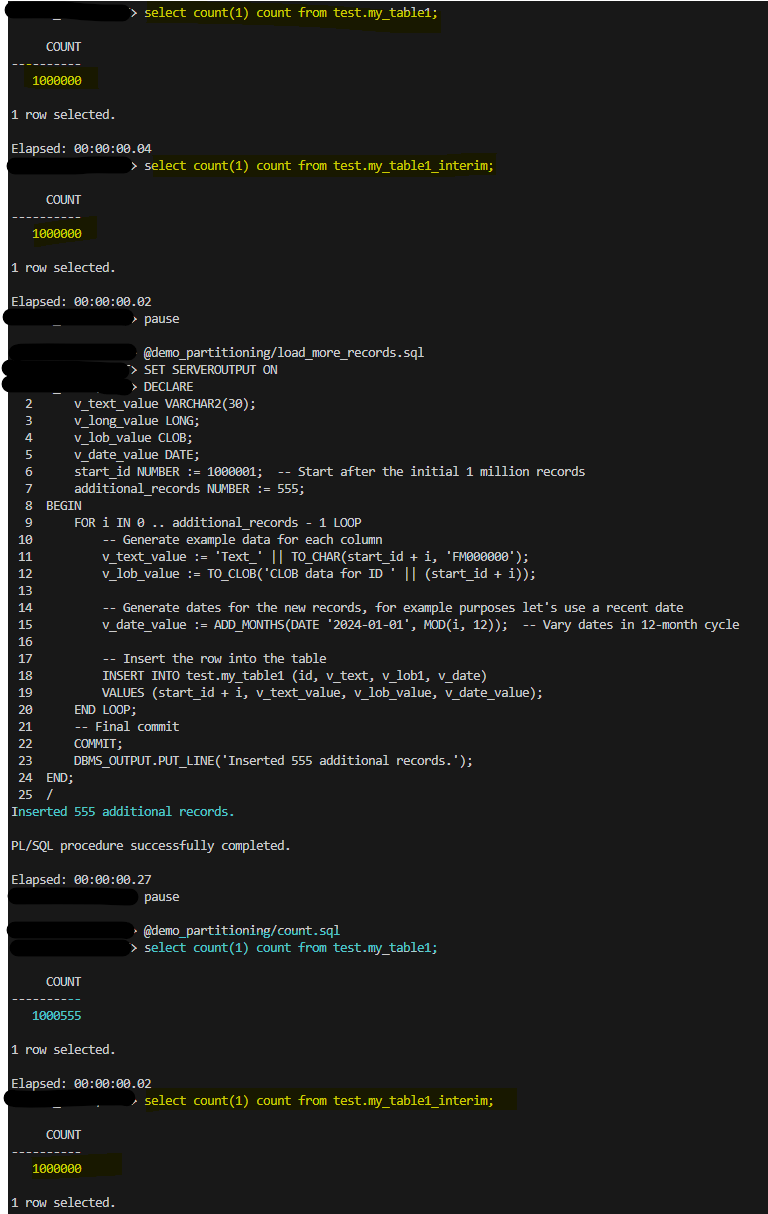Click the SET SERVEROUTPUT ON command
768x1214 pixels.
coord(211,369)
